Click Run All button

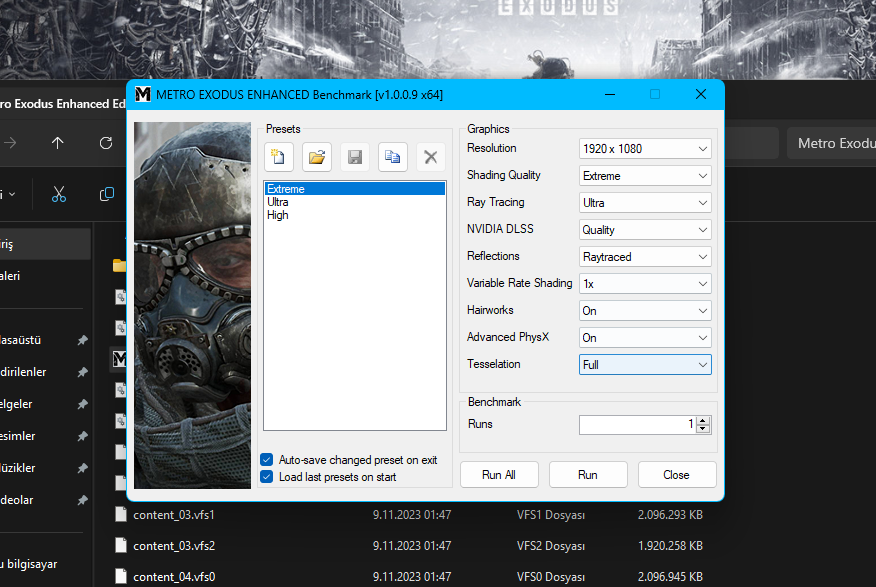pyautogui.click(x=499, y=475)
